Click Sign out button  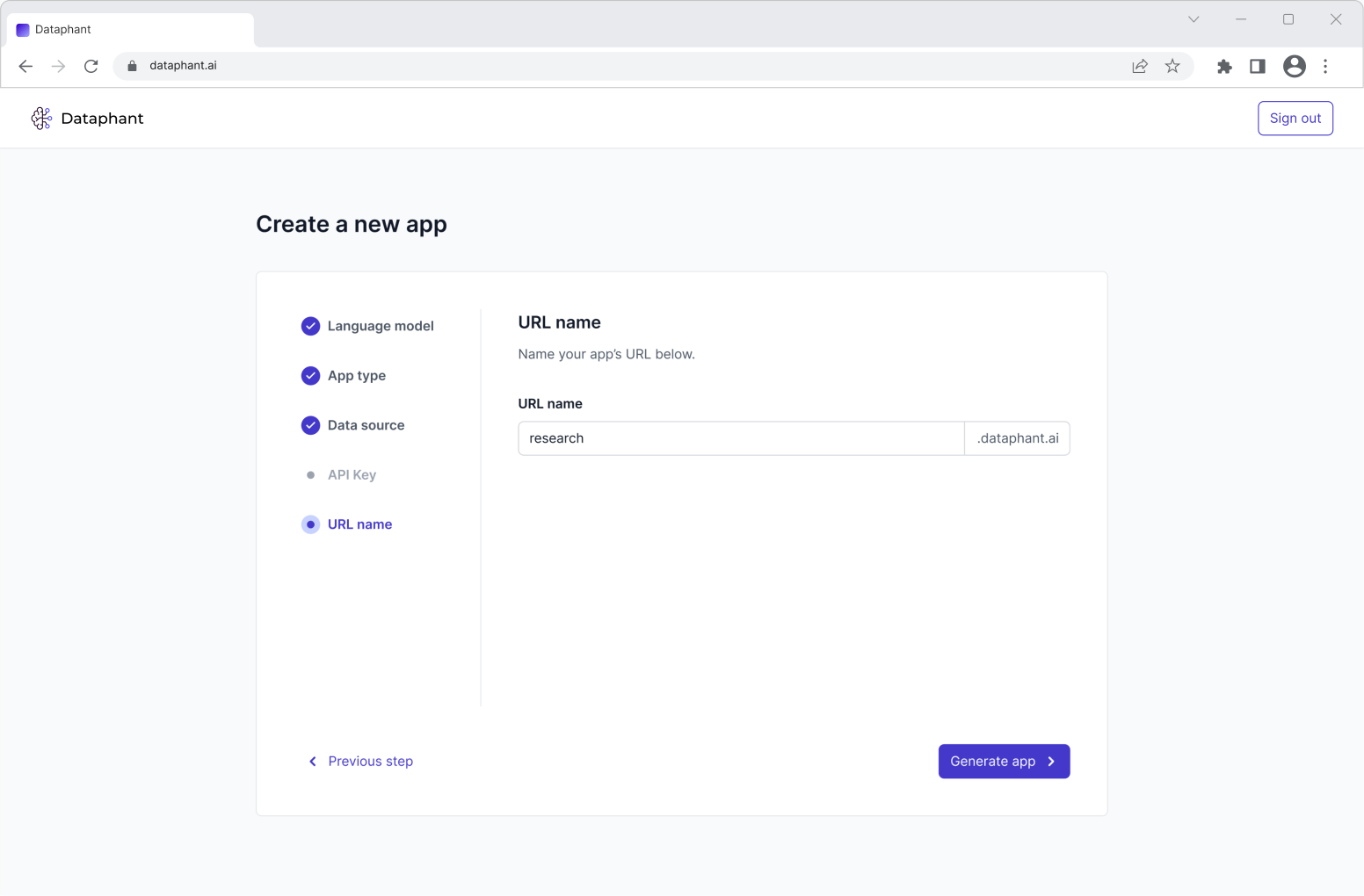(1295, 119)
